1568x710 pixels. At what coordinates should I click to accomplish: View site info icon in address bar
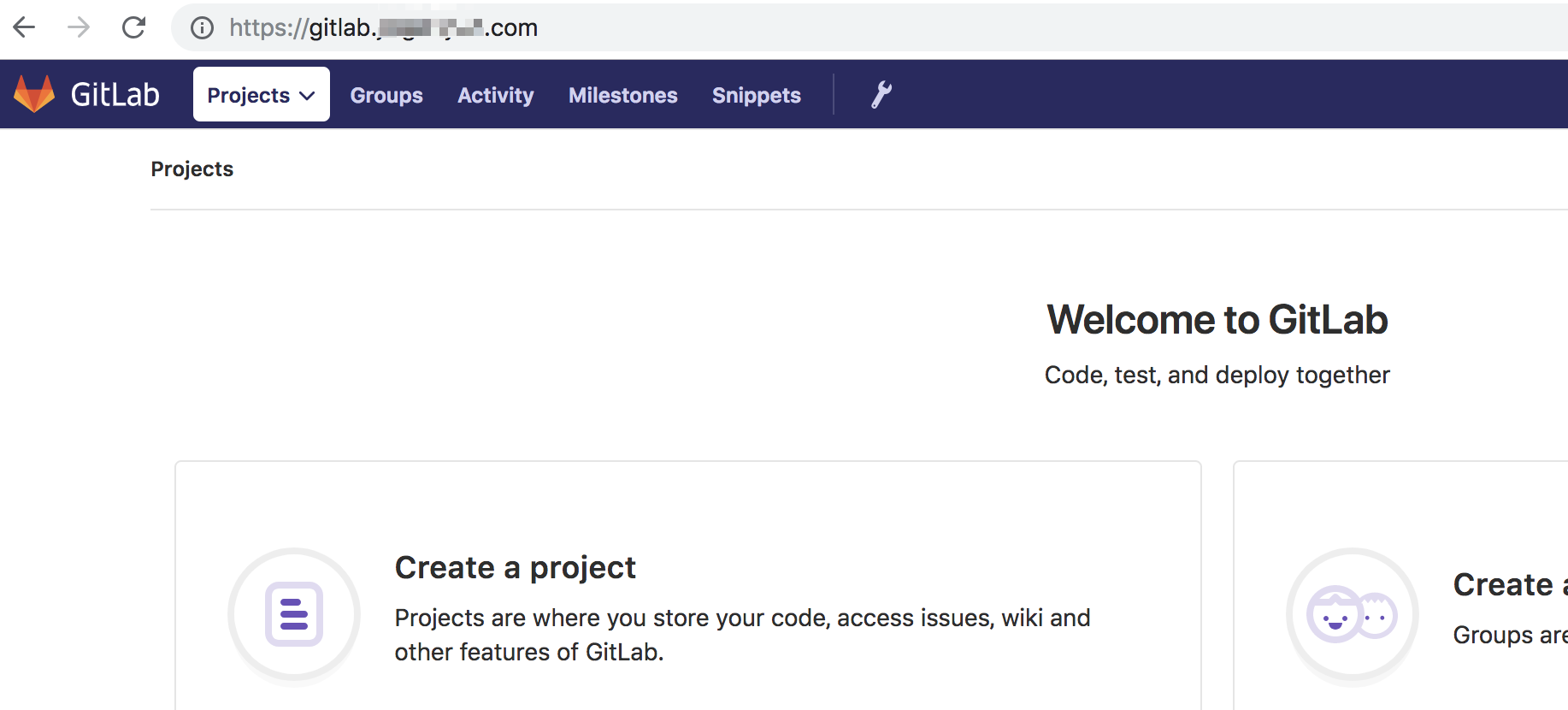pos(202,28)
